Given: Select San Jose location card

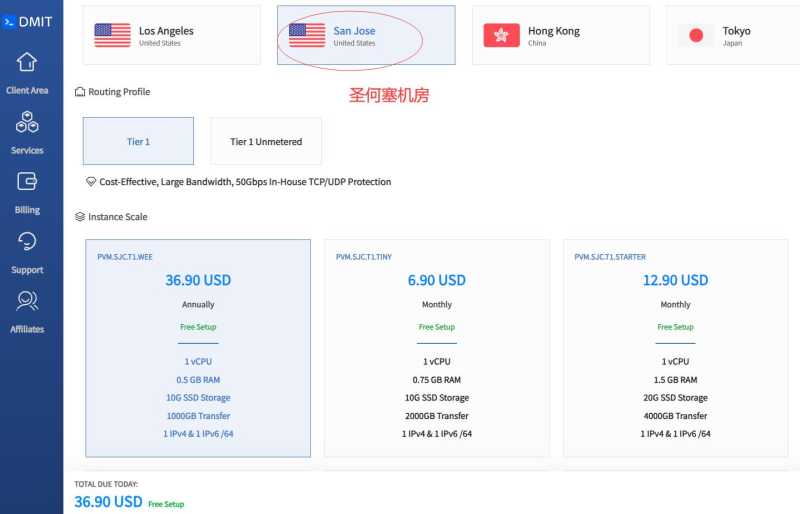Looking at the screenshot, I should (x=366, y=35).
